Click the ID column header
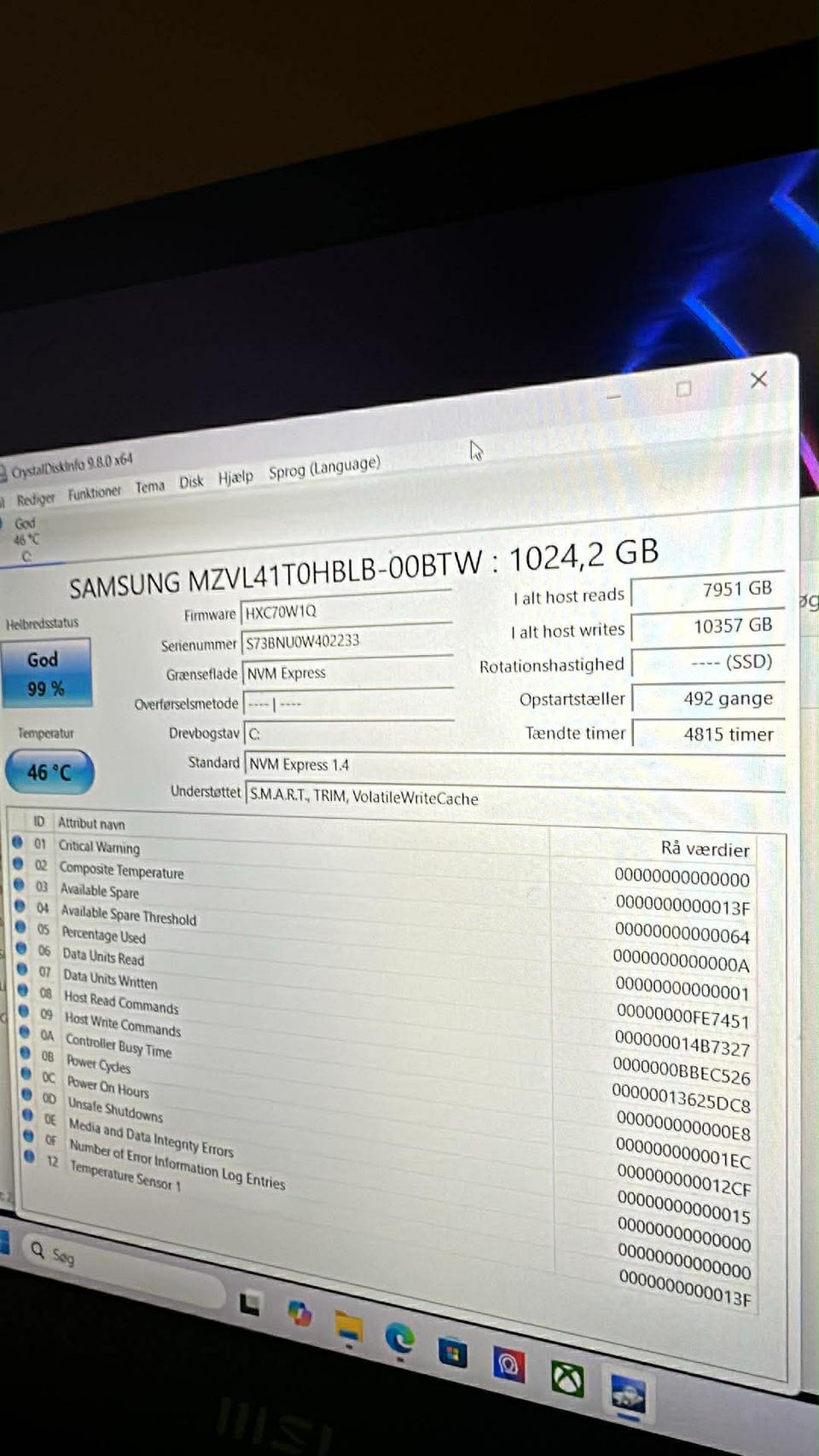819x1456 pixels. coord(38,821)
